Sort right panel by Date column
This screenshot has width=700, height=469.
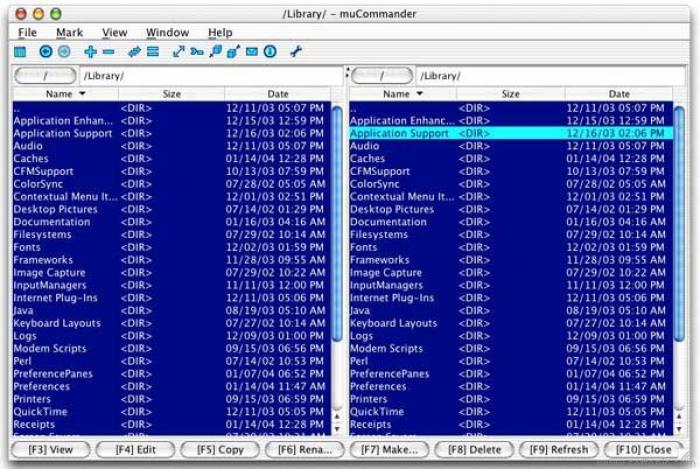tap(619, 94)
